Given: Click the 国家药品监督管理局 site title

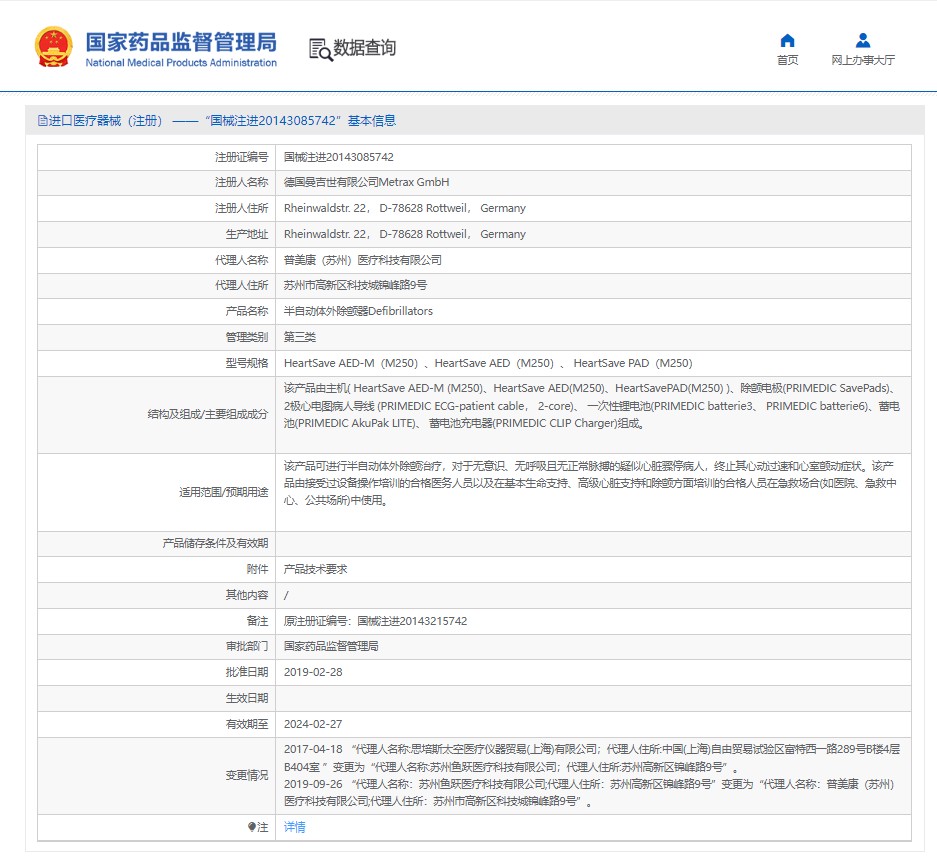Looking at the screenshot, I should pyautogui.click(x=181, y=42).
